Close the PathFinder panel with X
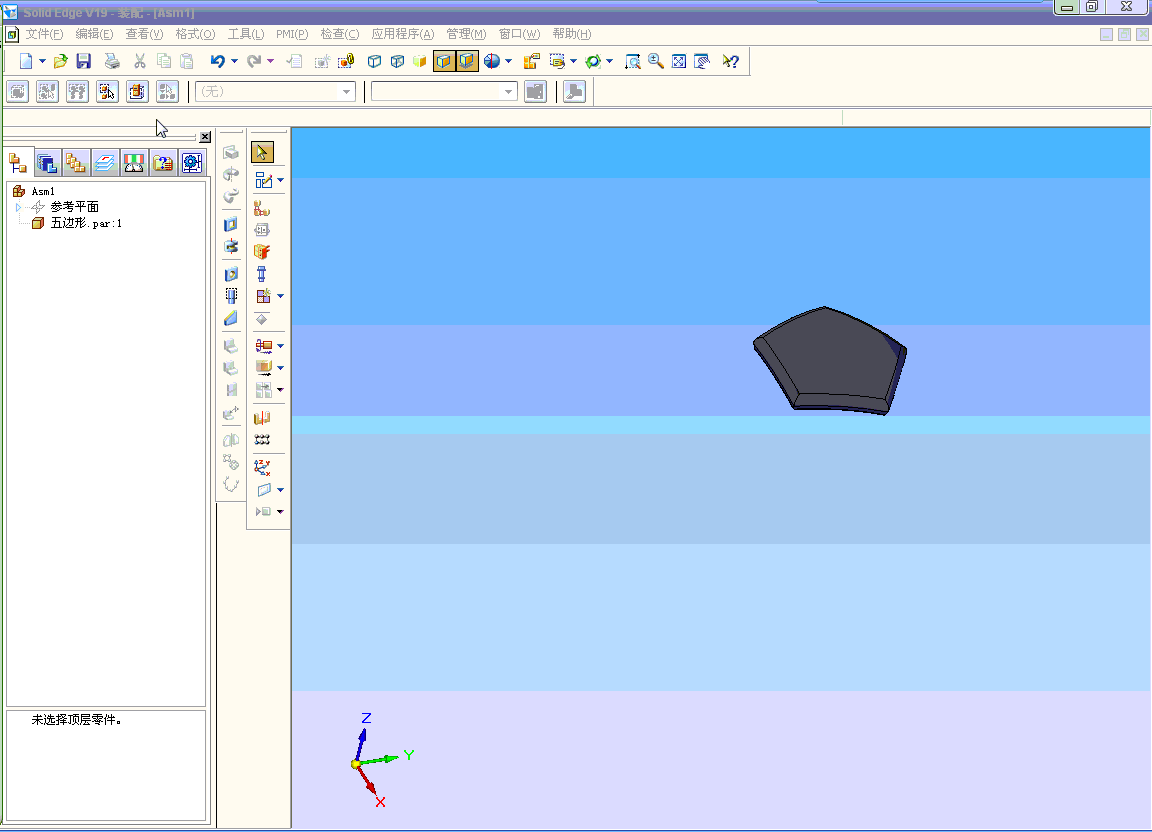1152x832 pixels. coord(205,137)
